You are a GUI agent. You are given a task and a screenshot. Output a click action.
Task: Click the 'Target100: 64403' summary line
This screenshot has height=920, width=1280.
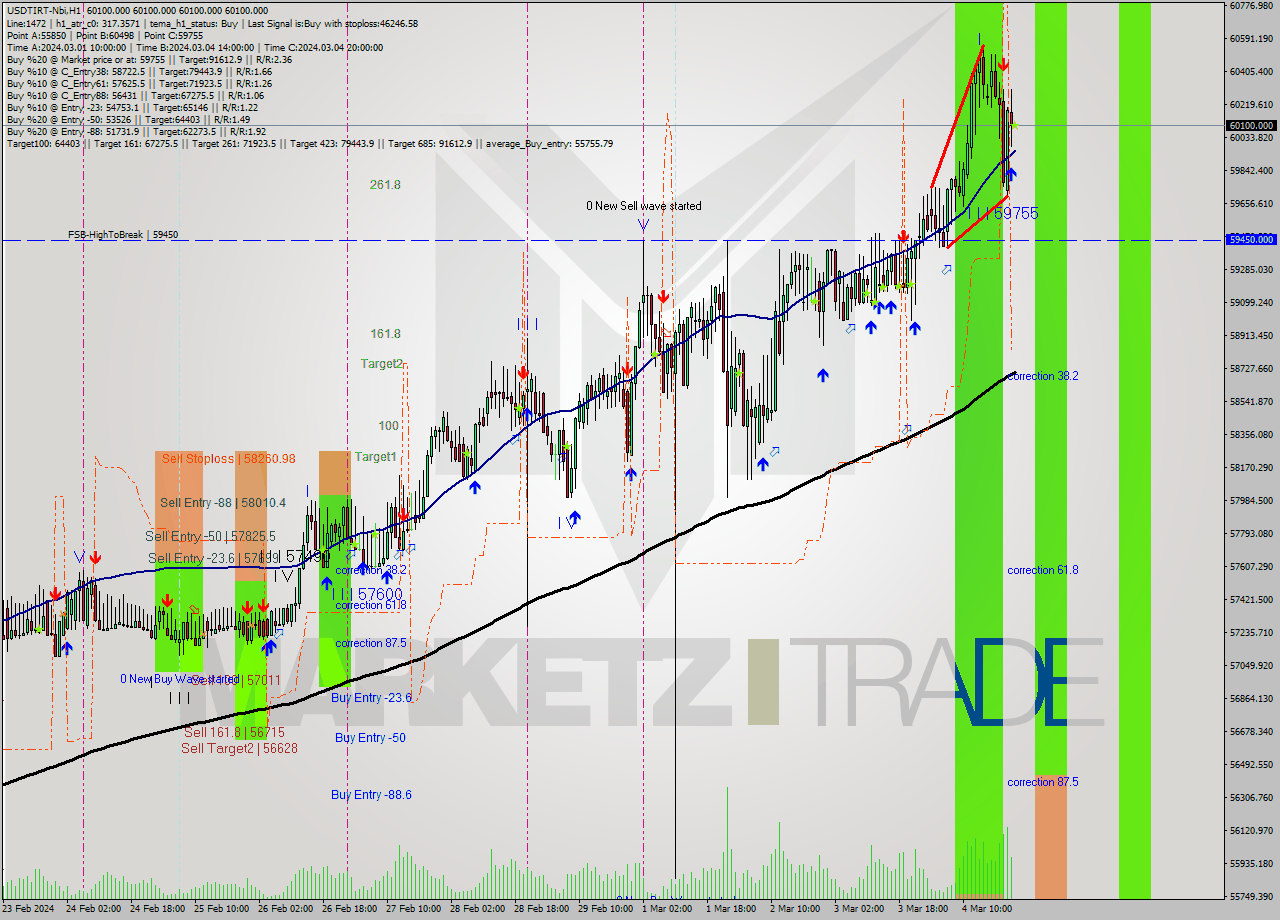[310, 143]
